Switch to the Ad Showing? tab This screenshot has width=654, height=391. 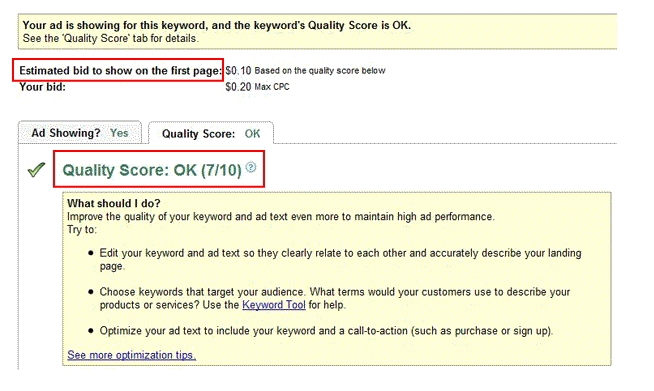coord(80,133)
